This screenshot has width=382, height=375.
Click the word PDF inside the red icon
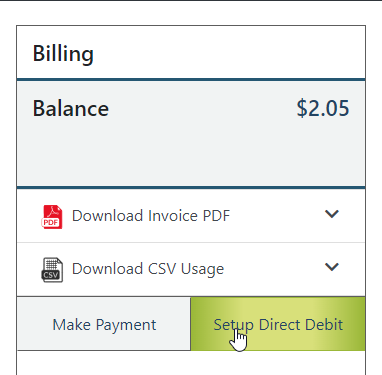[51, 222]
